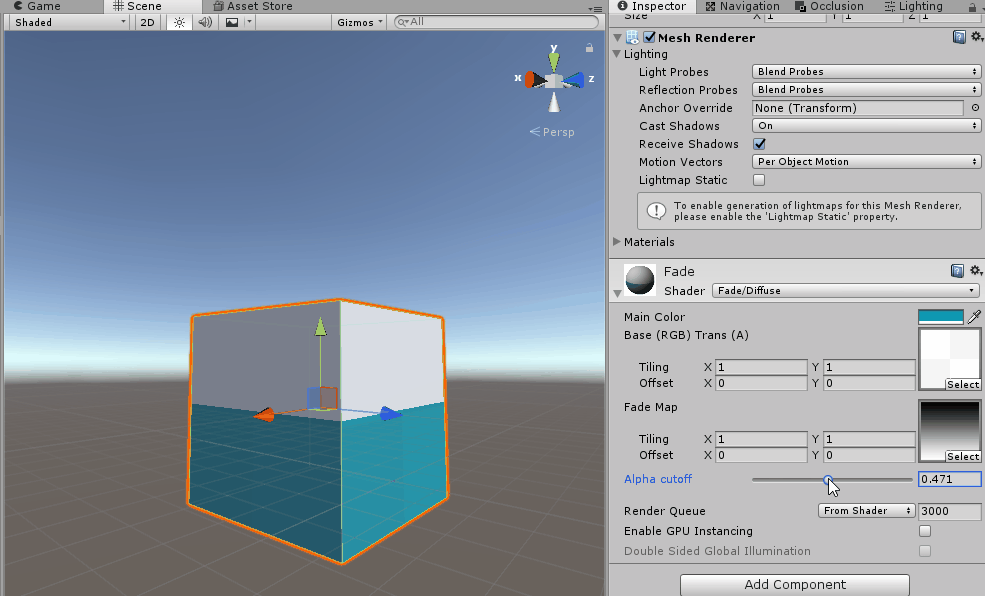The width and height of the screenshot is (985, 596).
Task: Open the Mesh Renderer help documentation icon
Action: [x=959, y=37]
